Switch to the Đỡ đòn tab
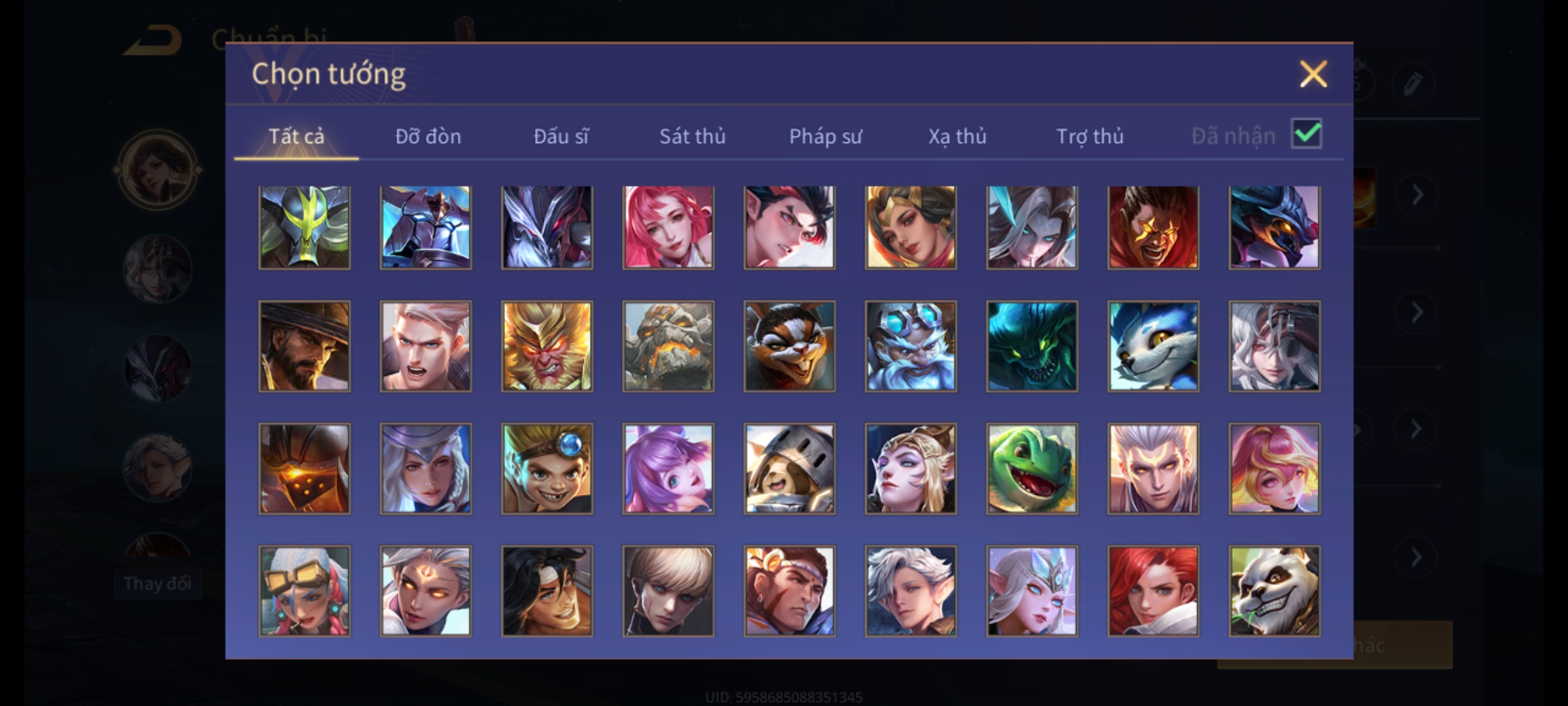Viewport: 1568px width, 706px height. 428,136
